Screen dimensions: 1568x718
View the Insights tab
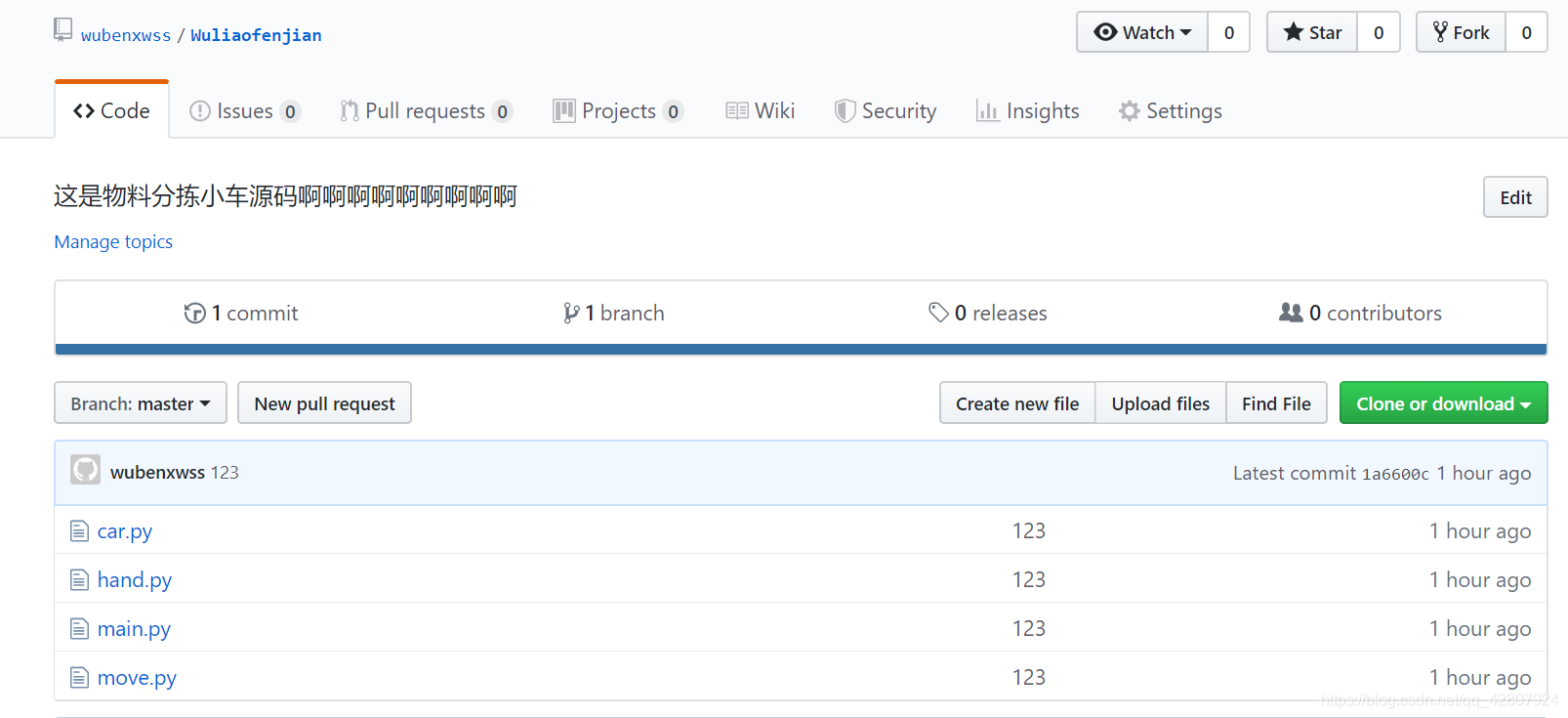point(1028,111)
